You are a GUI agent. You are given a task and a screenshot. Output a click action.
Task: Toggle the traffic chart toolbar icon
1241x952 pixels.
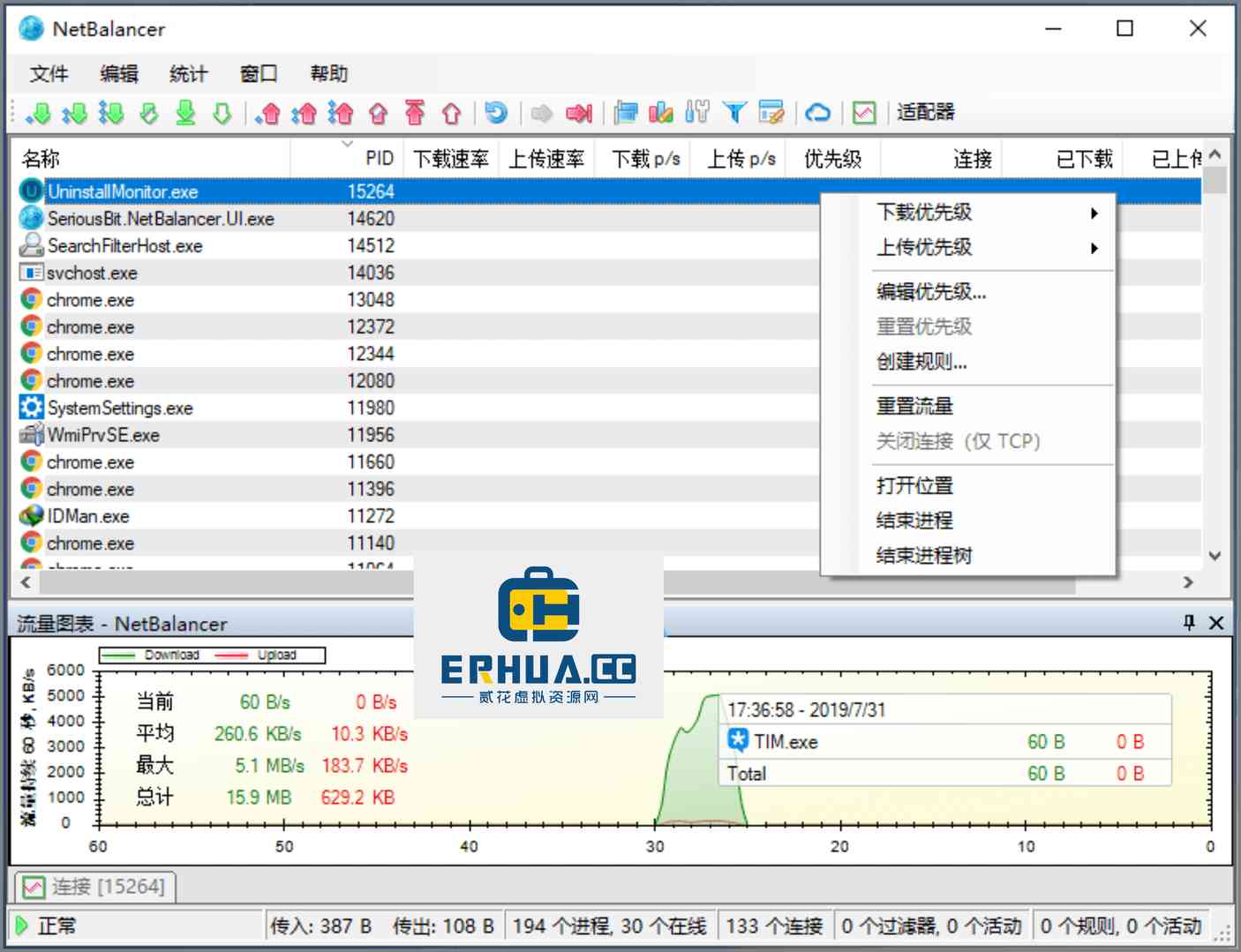click(864, 112)
